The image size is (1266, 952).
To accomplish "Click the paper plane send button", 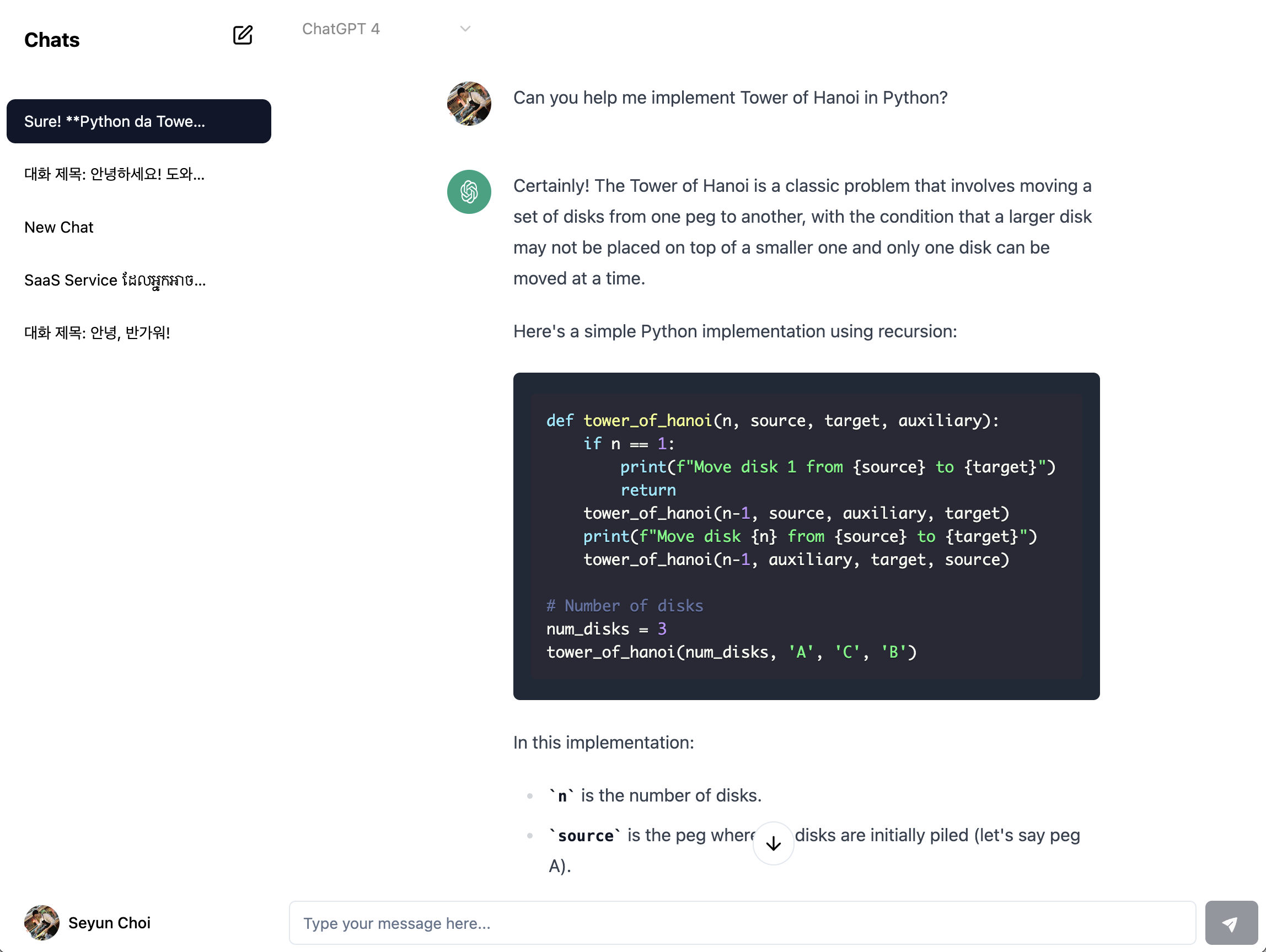I will coord(1231,923).
